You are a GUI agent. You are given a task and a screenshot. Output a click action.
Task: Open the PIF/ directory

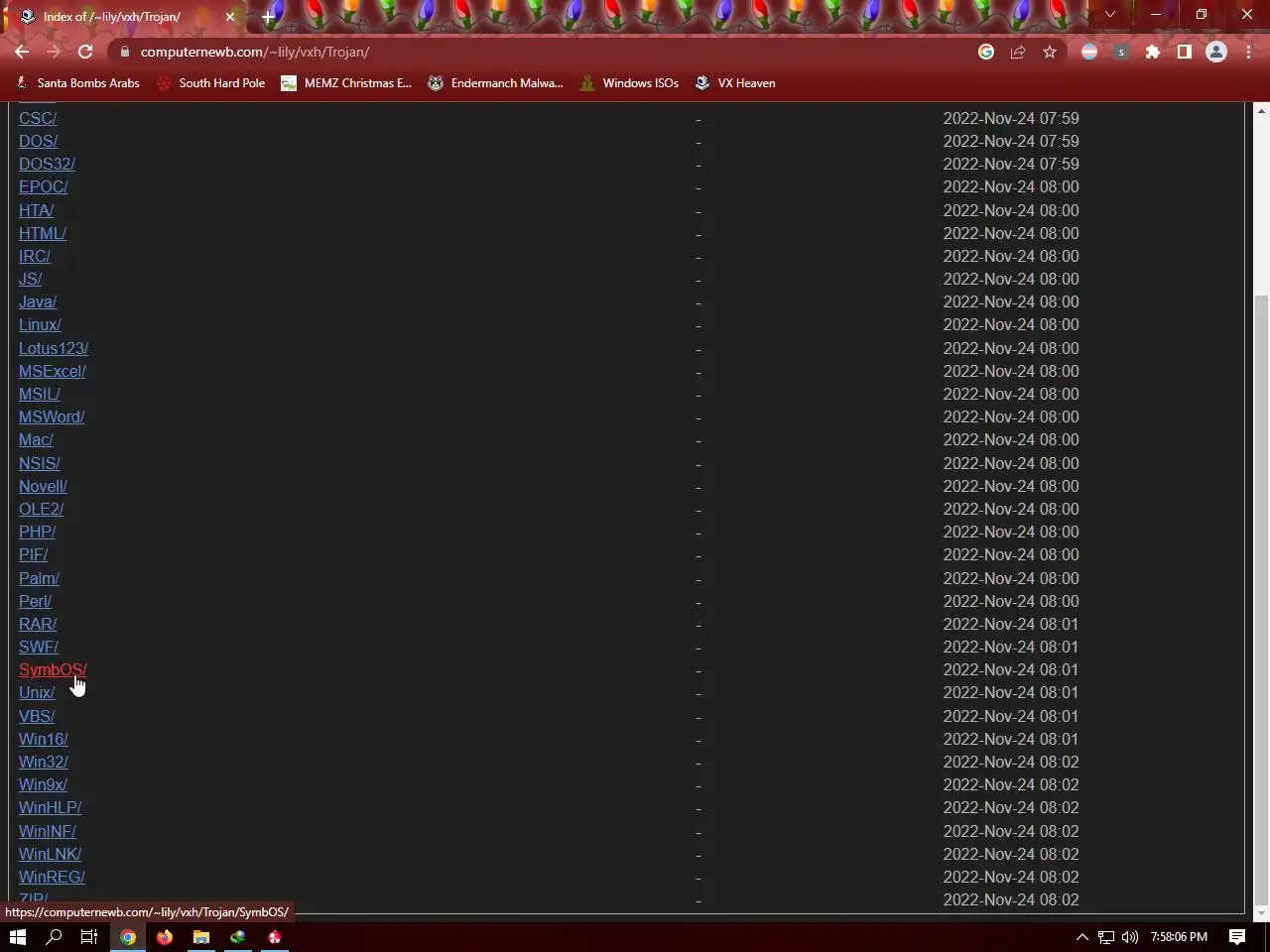point(33,554)
